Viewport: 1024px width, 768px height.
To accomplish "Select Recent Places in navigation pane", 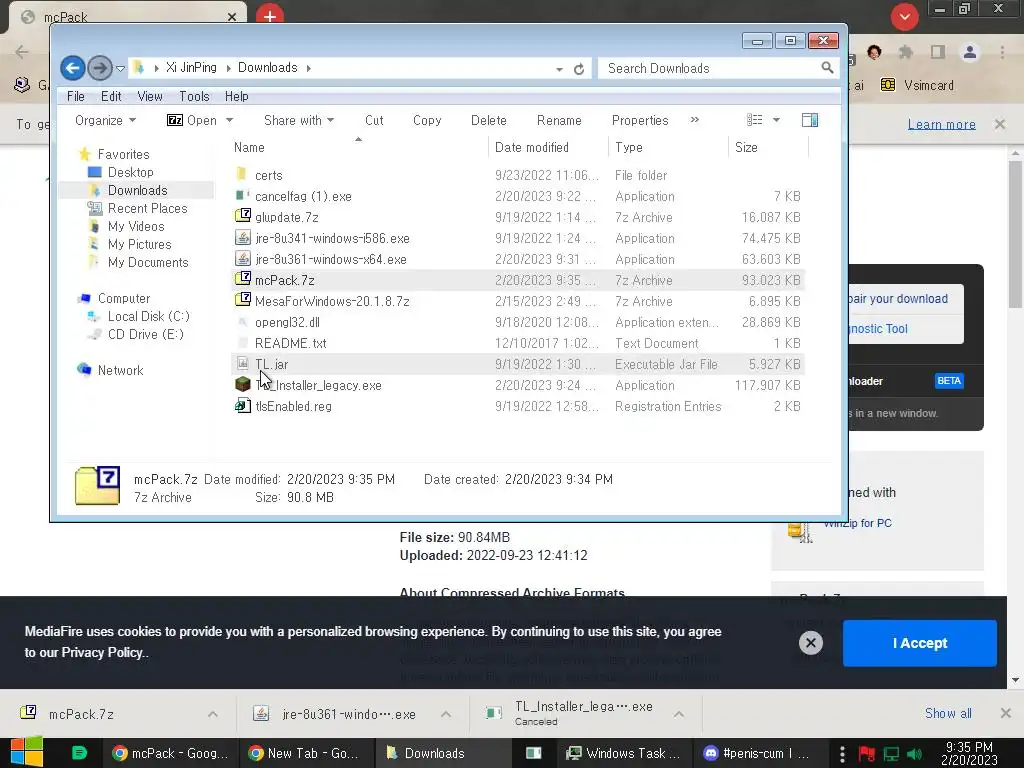I will tap(147, 208).
